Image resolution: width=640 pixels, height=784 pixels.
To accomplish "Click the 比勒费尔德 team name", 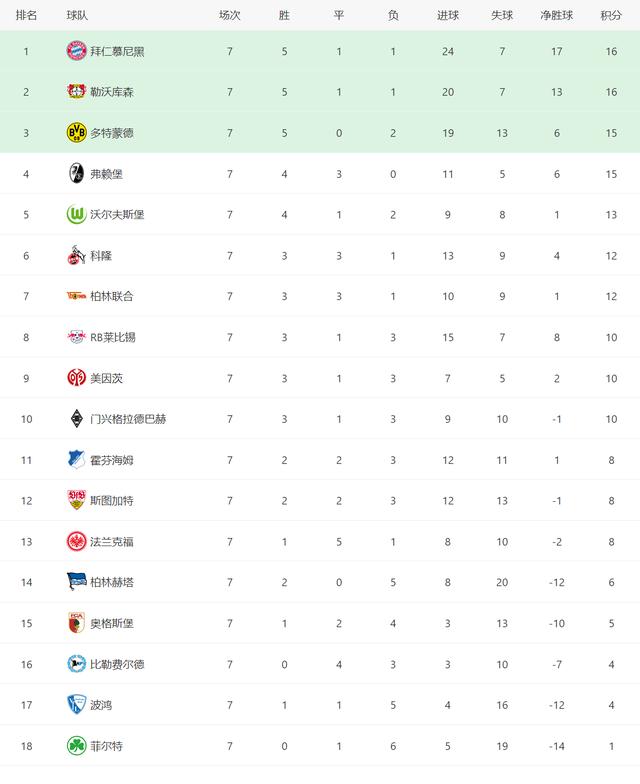I will coord(117,664).
